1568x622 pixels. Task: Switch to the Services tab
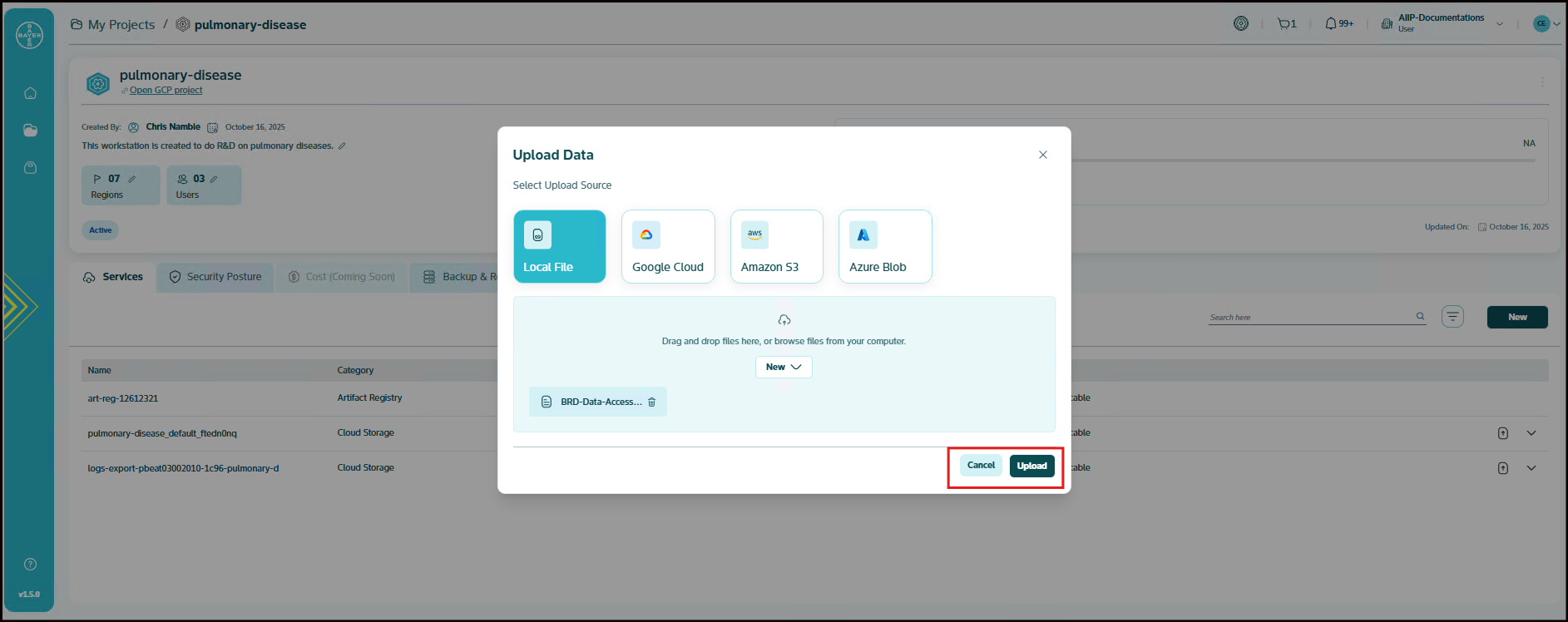pyautogui.click(x=113, y=277)
